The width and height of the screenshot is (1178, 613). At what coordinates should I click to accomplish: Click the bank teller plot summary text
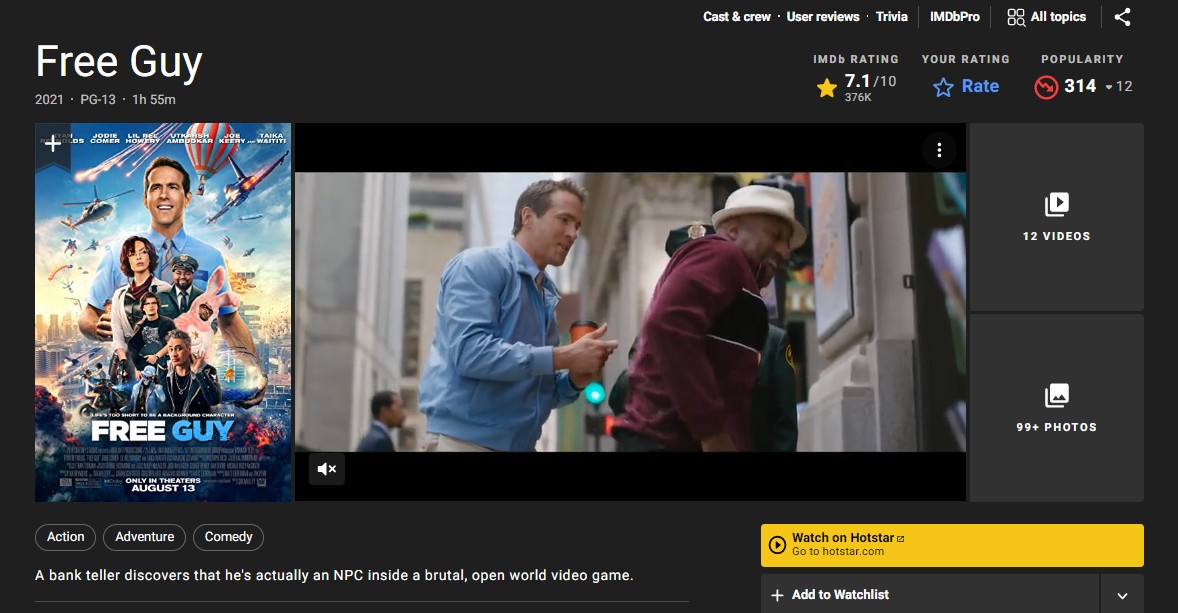point(334,575)
